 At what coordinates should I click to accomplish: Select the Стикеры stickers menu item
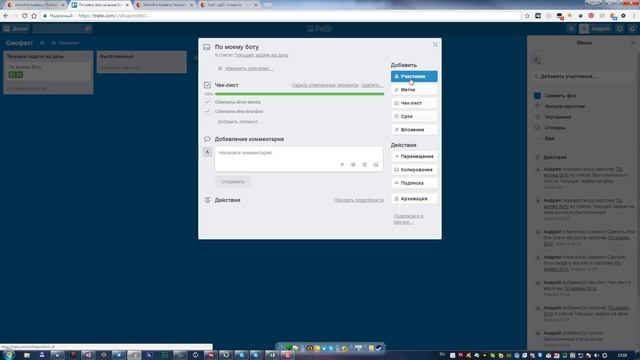click(554, 128)
